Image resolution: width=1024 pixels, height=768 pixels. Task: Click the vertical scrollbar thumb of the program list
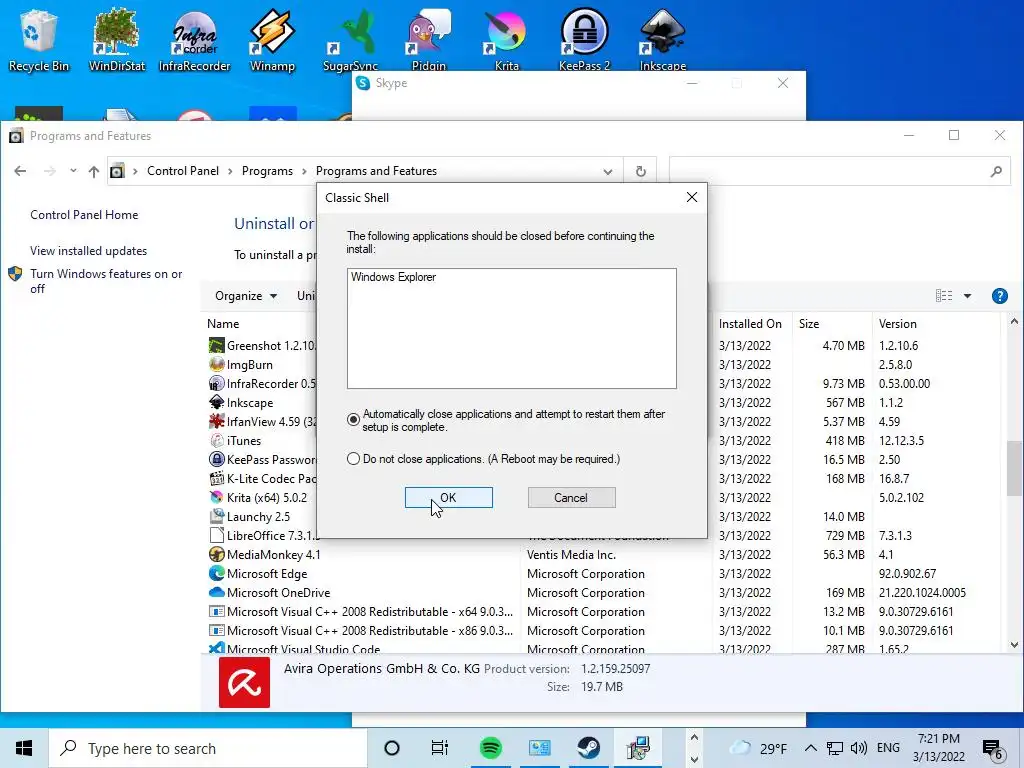[x=1014, y=468]
